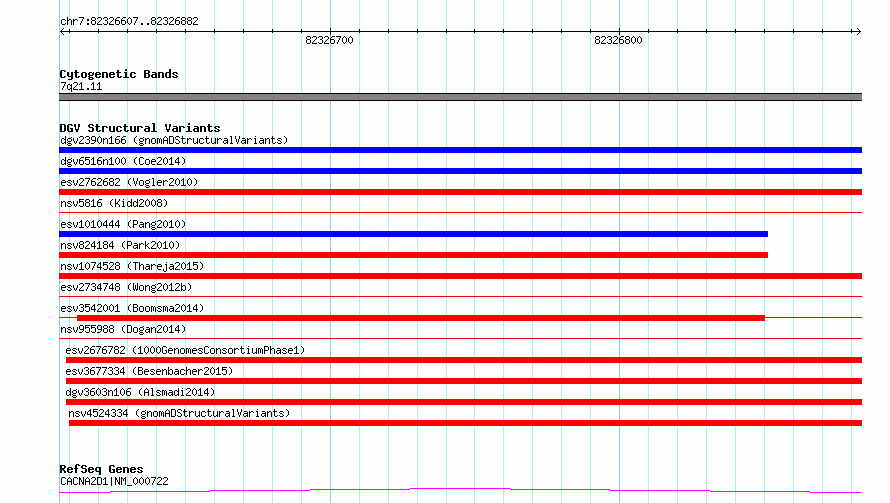Open esv3677334 (Besenbacher2015) variant label

point(149,371)
